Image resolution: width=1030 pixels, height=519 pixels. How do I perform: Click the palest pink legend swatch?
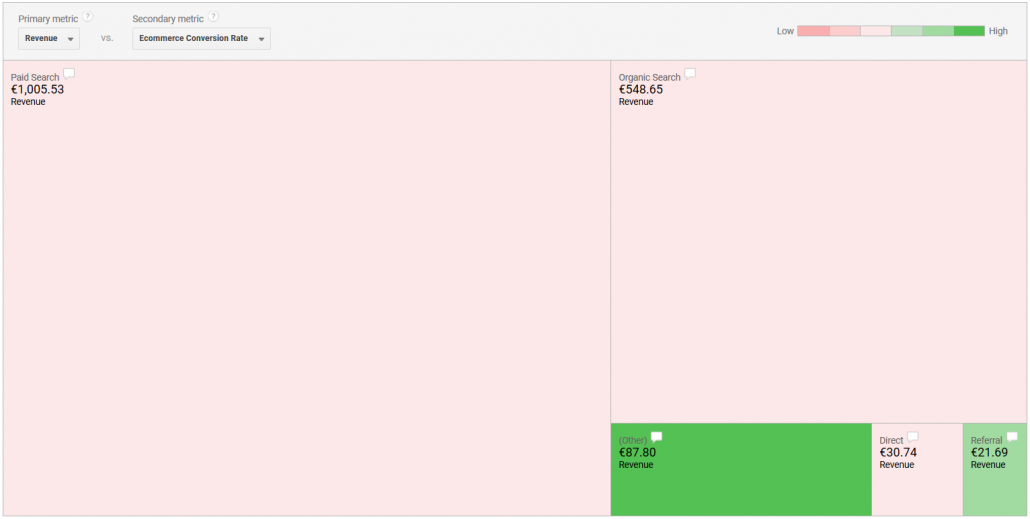pos(876,31)
